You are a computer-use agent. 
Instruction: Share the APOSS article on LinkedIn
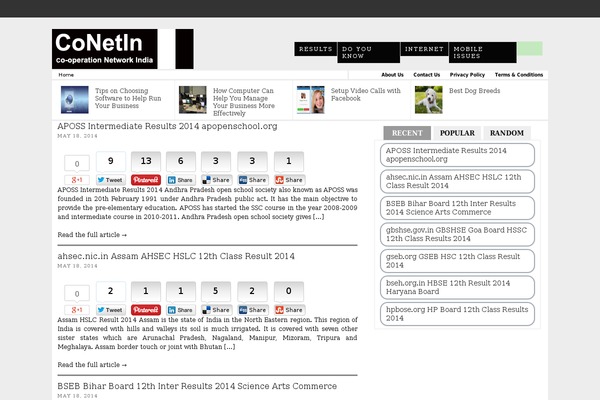tap(181, 180)
